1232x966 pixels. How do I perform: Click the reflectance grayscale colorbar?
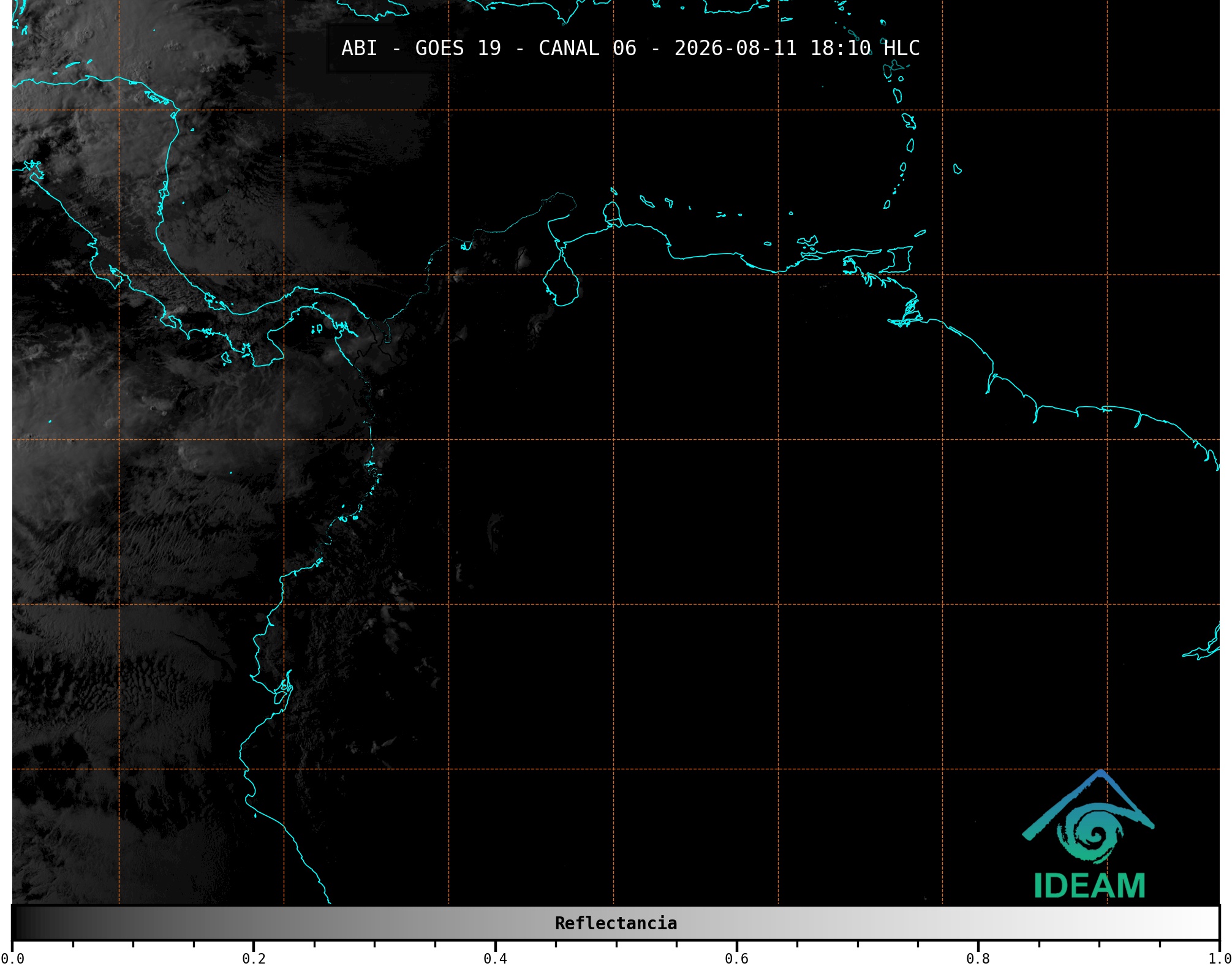click(x=616, y=923)
